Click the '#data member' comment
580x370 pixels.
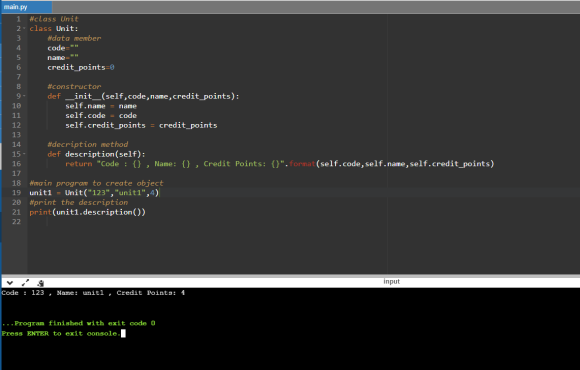[74, 38]
